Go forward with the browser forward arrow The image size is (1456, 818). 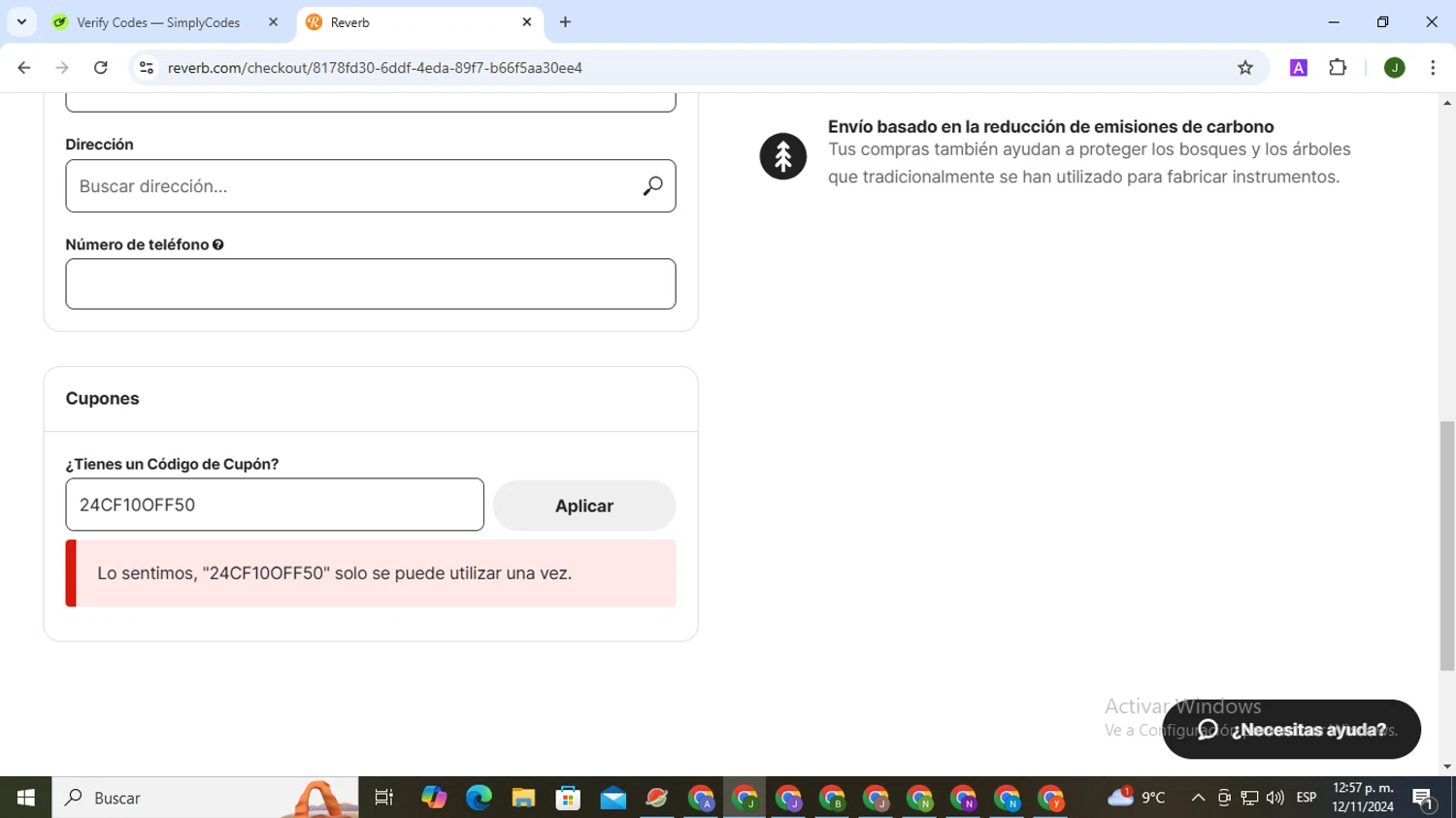[x=62, y=68]
